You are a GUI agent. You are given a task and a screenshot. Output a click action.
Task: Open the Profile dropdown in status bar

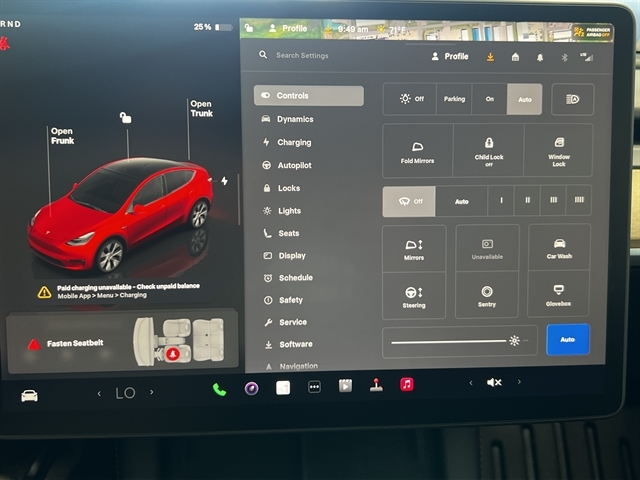tap(288, 29)
